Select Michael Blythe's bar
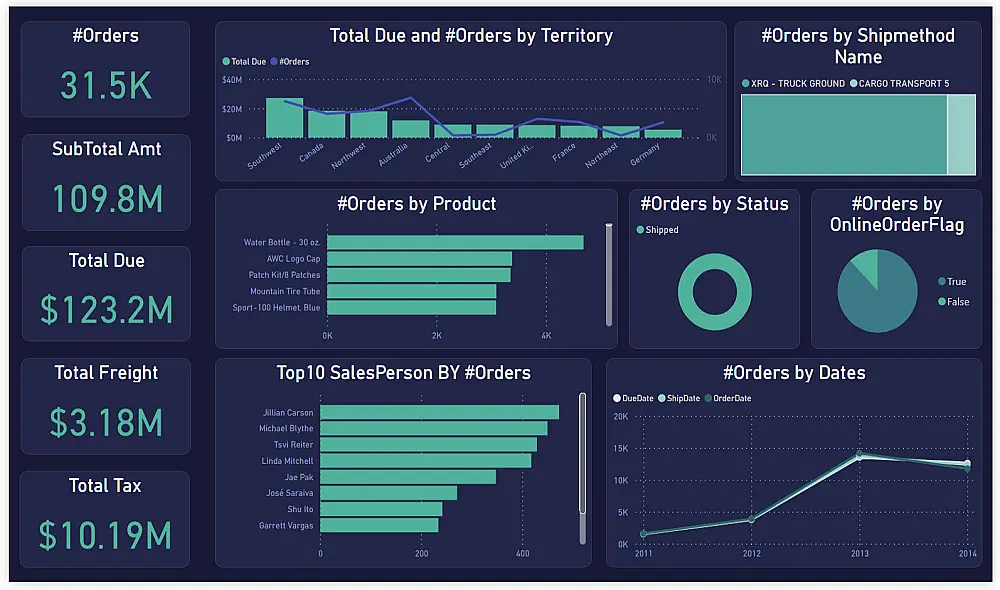Screen dimensions: 1000x590 tap(434, 428)
